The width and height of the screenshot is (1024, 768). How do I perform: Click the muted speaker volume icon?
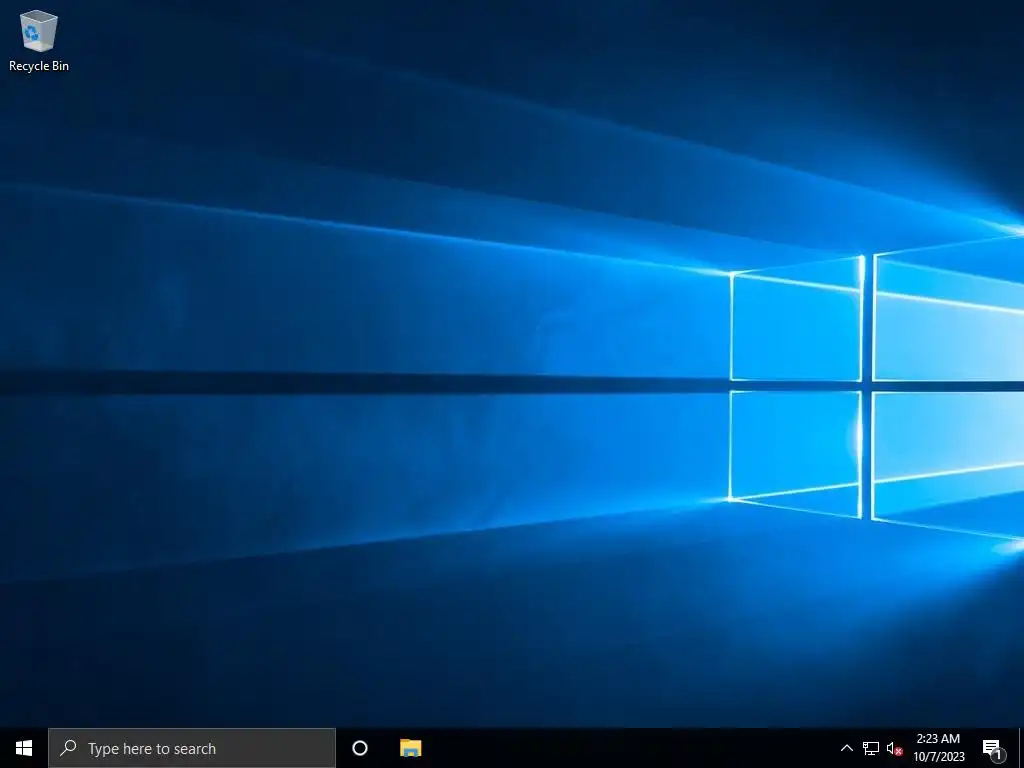894,748
